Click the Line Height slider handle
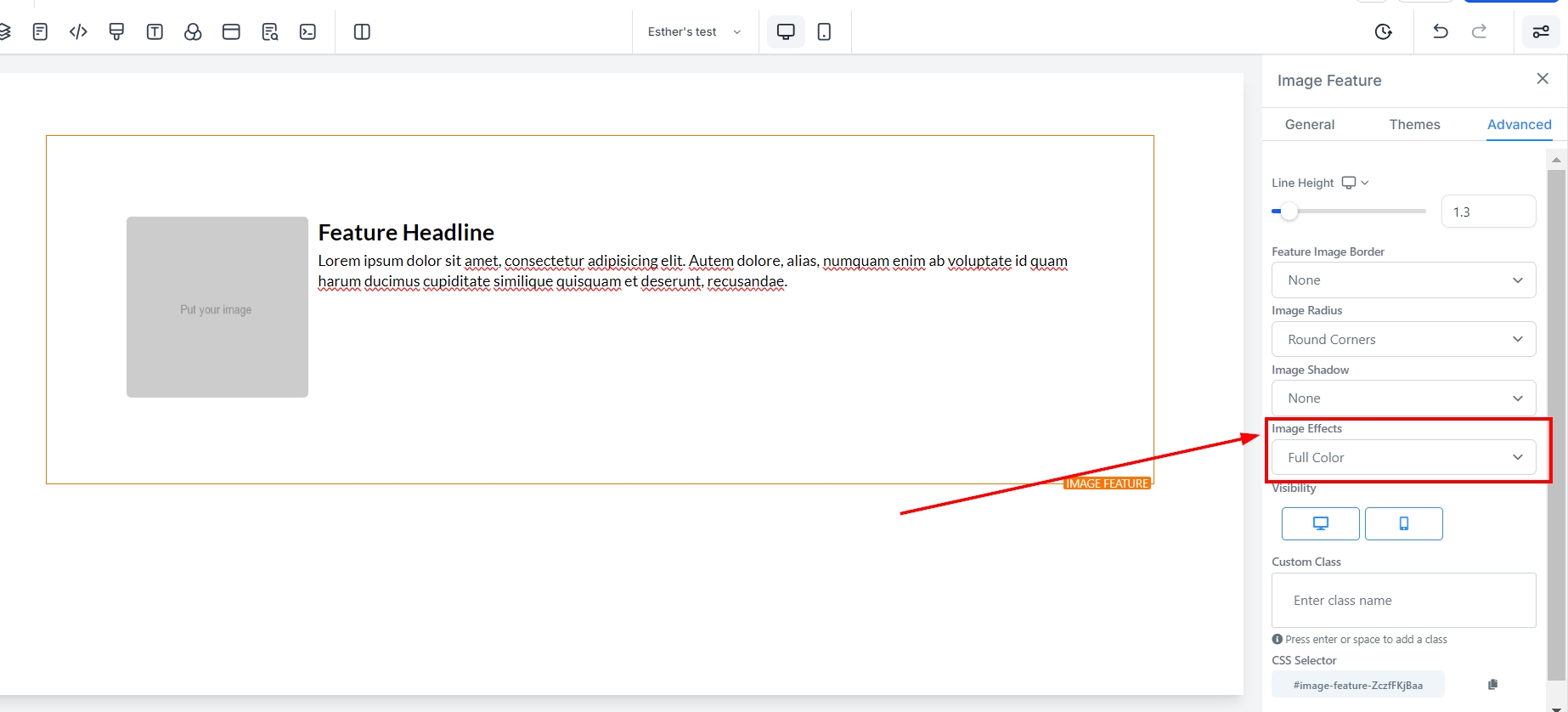Image resolution: width=1568 pixels, height=712 pixels. pos(1289,212)
